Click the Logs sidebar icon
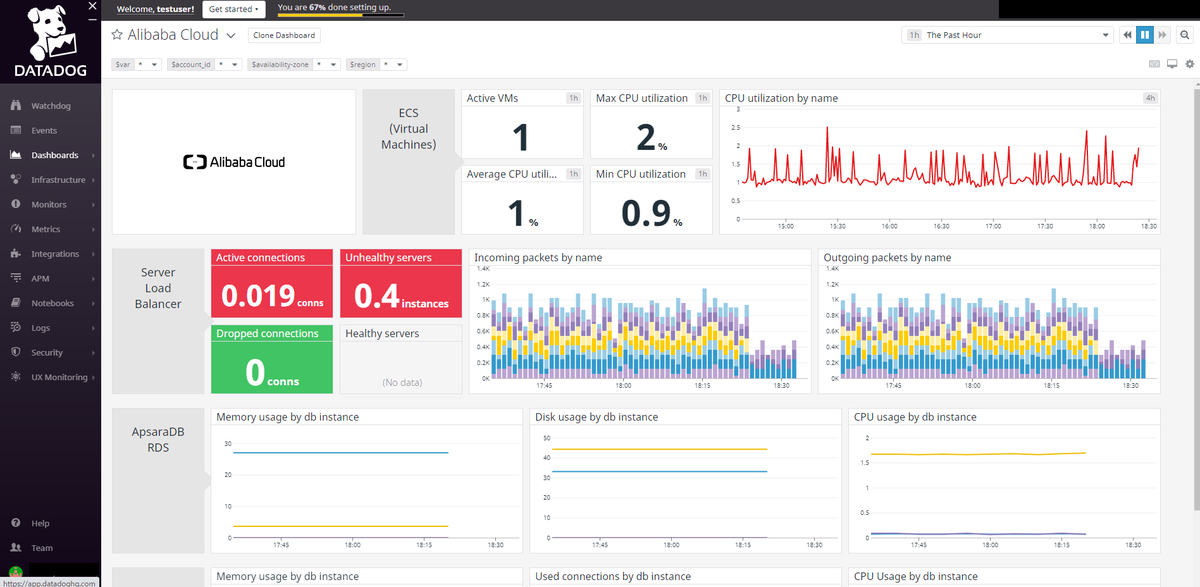This screenshot has height=587, width=1200. click(15, 328)
